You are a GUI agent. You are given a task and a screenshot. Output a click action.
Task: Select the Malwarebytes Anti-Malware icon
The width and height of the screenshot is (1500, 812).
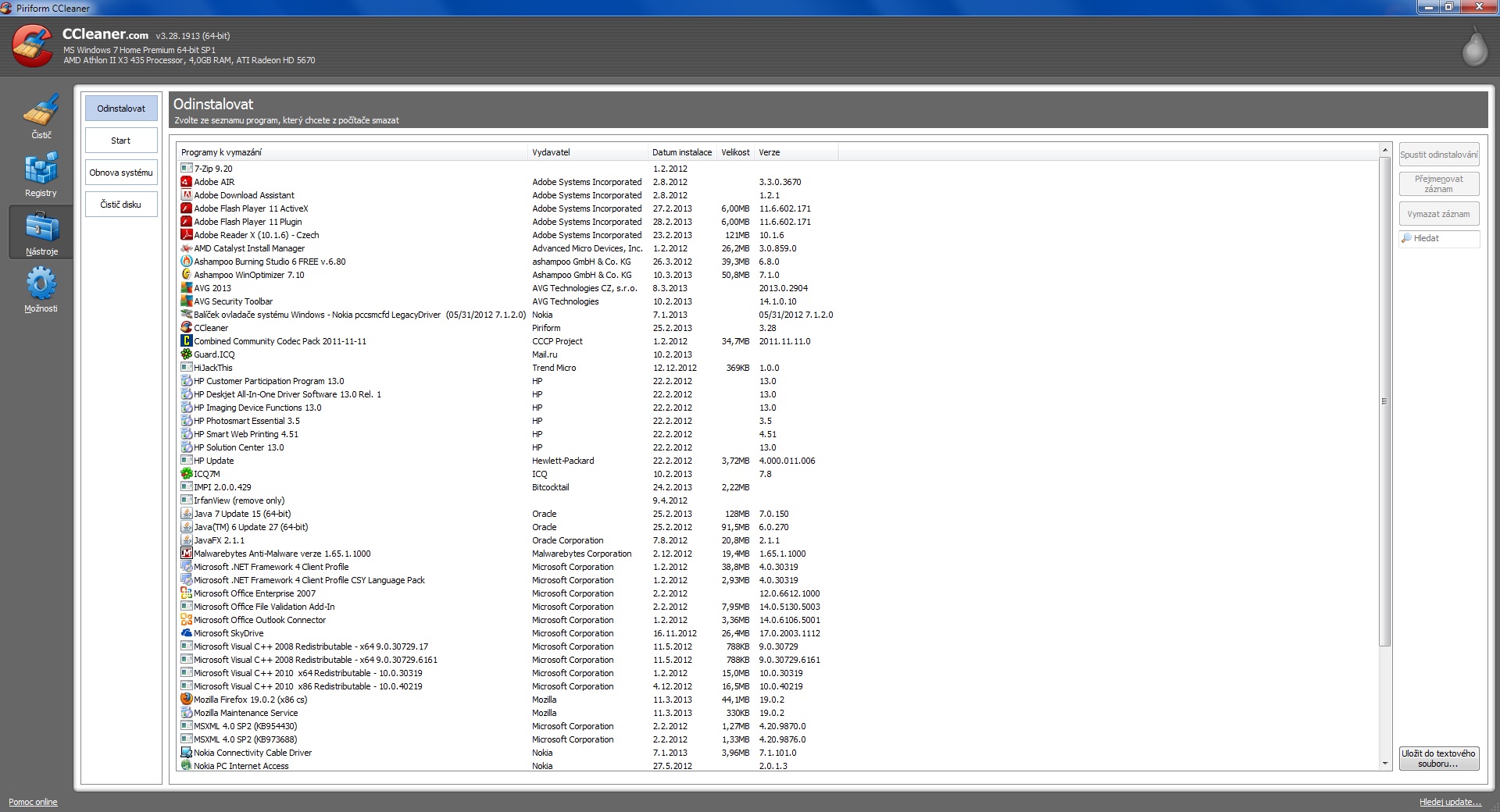(187, 554)
